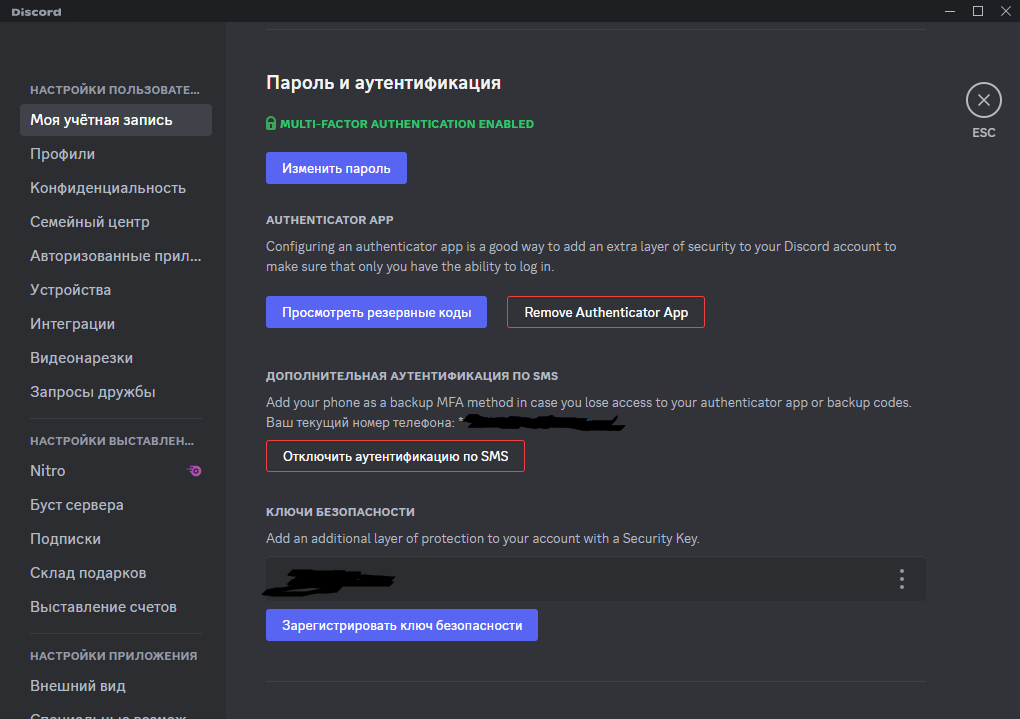
Task: Disable SMS auth via Отключить аутентификацию по SMS
Action: pos(395,456)
